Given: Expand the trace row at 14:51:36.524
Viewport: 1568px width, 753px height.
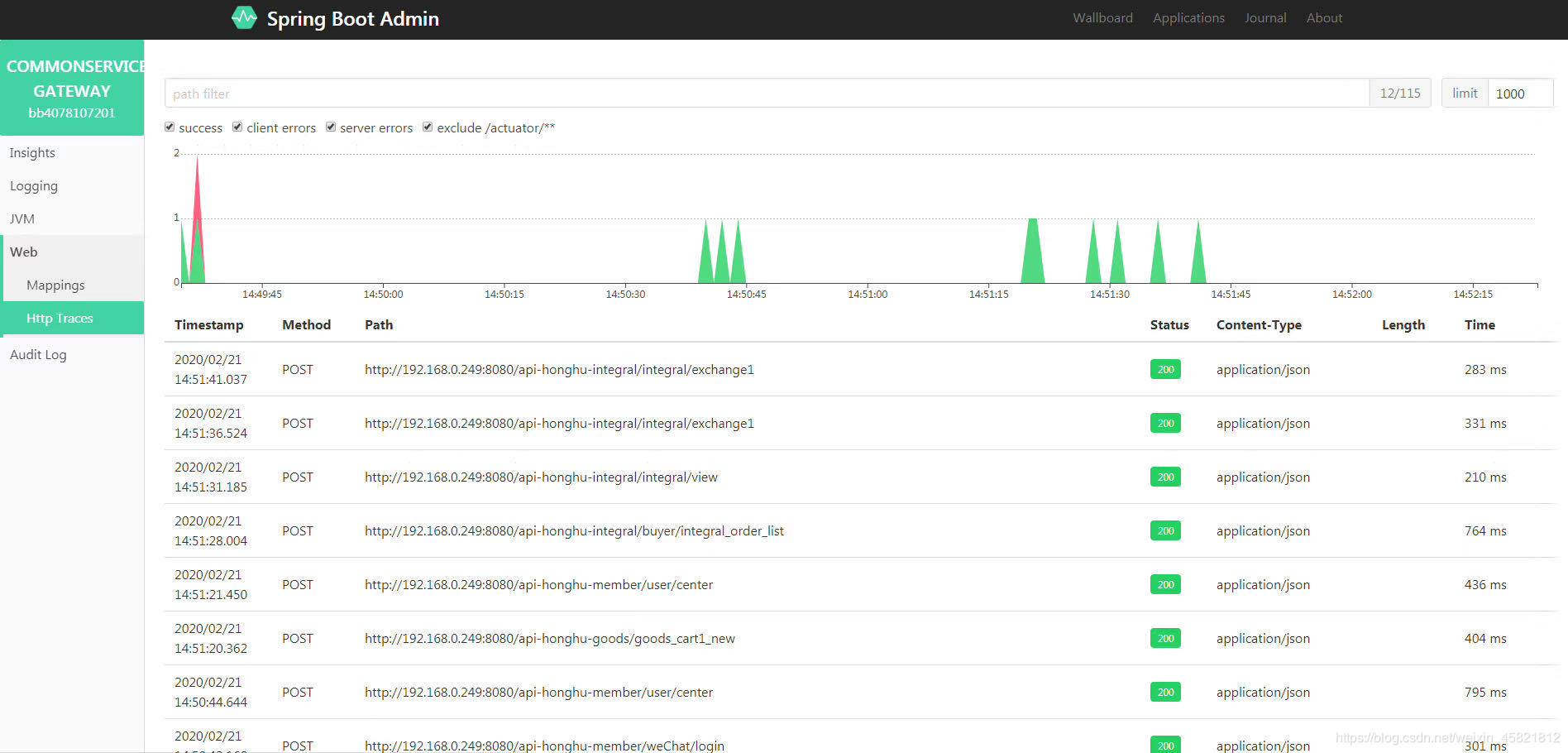Looking at the screenshot, I should 860,424.
